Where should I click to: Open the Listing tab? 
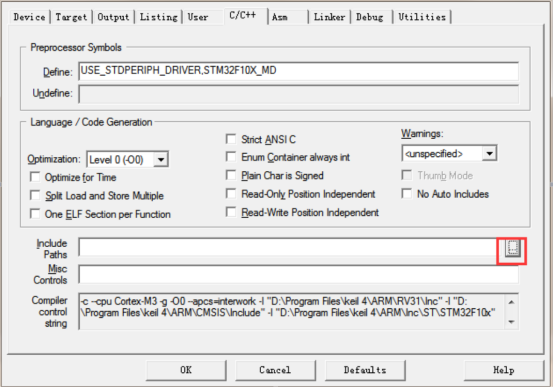[158, 17]
